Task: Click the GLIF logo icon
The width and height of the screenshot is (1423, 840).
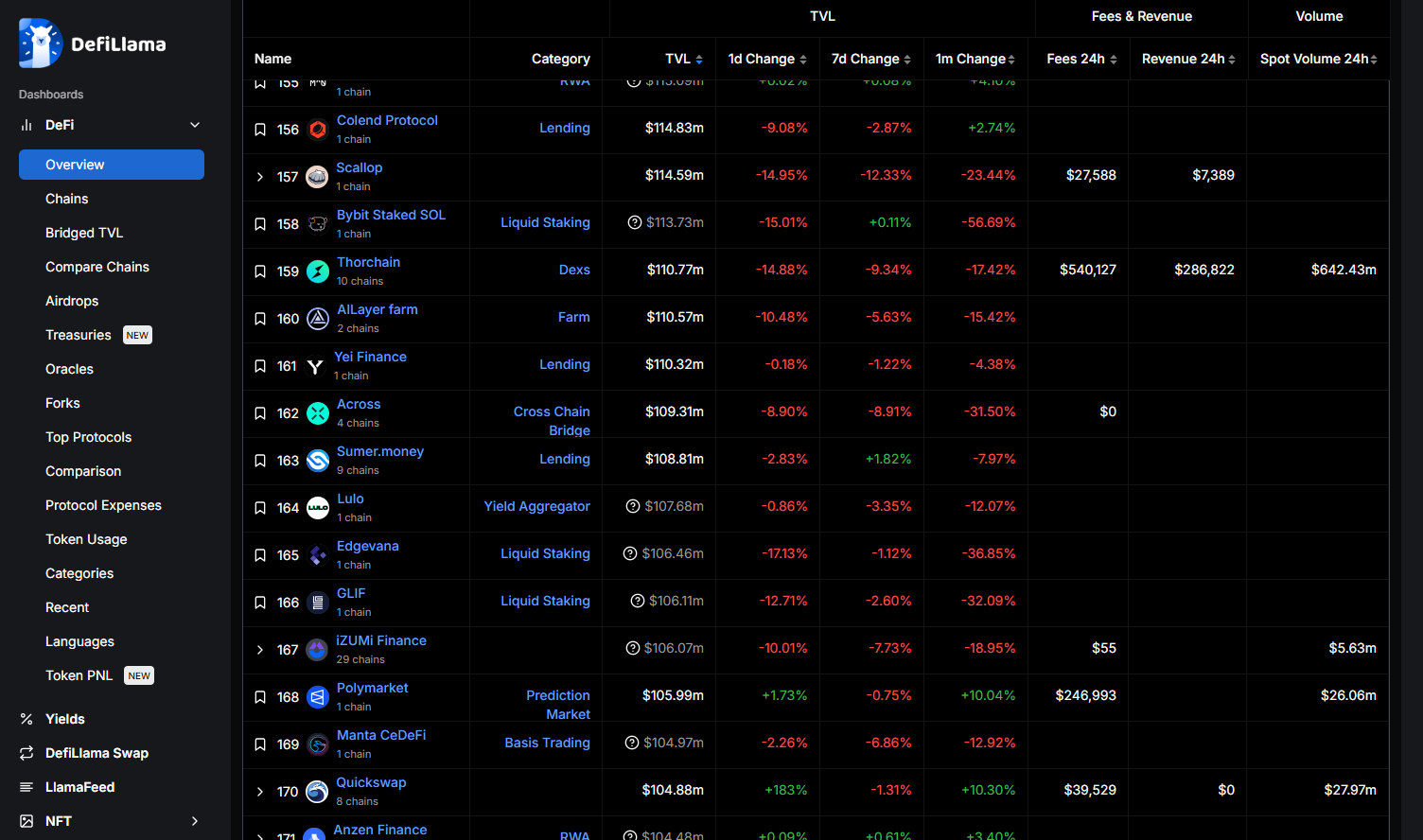Action: (x=318, y=603)
